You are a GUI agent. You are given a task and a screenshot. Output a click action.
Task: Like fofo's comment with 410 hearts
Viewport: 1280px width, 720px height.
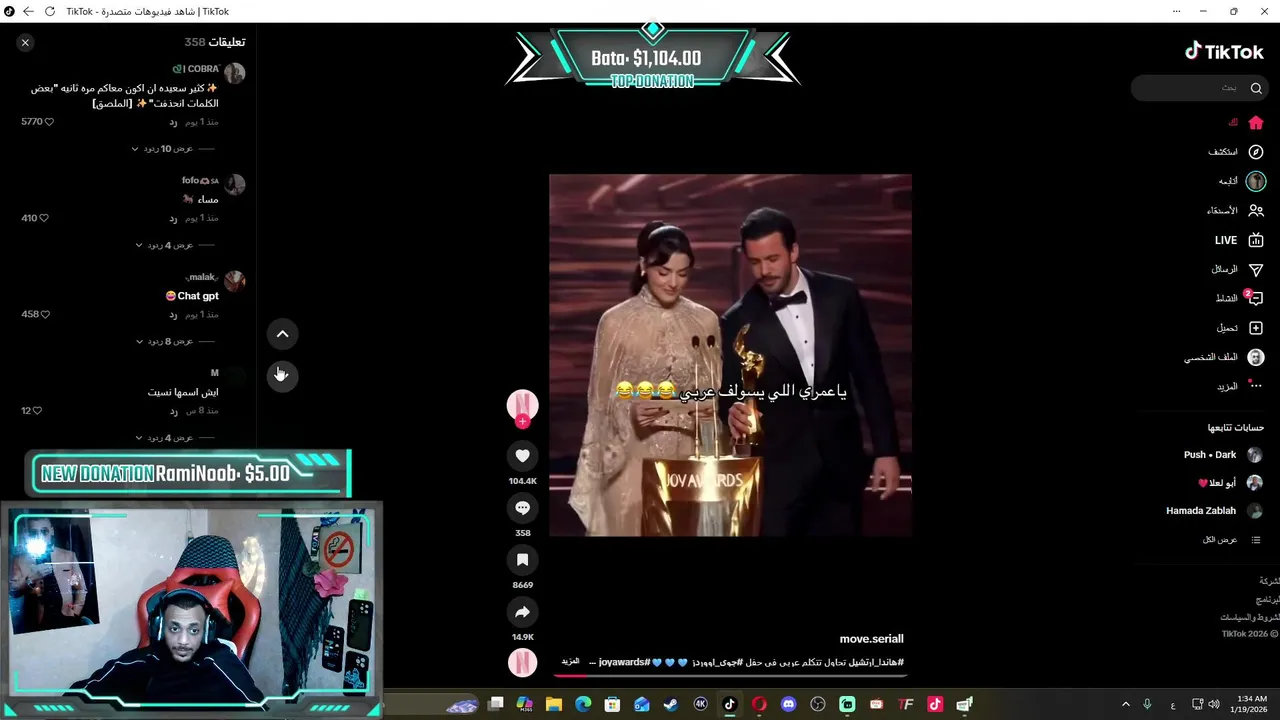43,218
